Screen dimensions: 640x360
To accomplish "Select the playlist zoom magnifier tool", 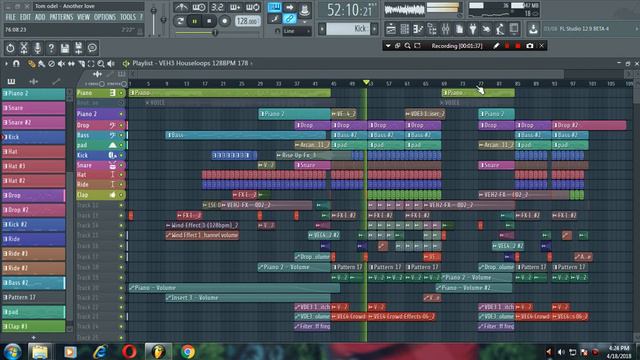I will click(x=101, y=64).
